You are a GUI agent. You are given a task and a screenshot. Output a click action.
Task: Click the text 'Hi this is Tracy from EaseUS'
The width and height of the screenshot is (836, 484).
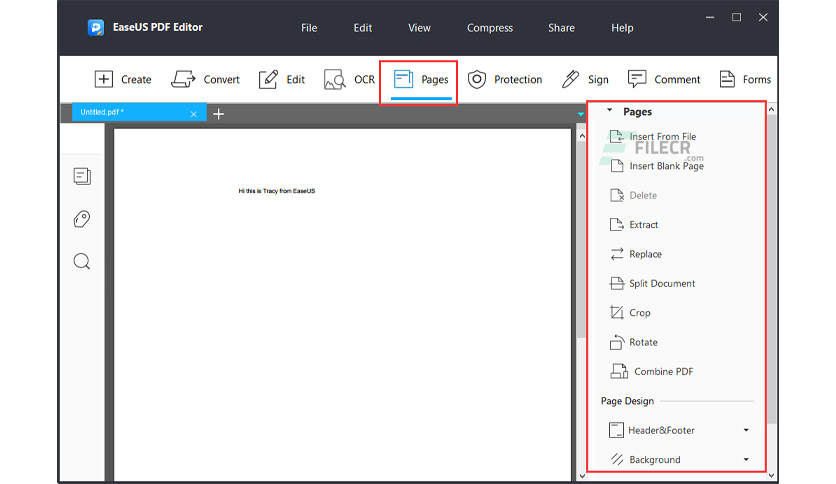click(277, 191)
